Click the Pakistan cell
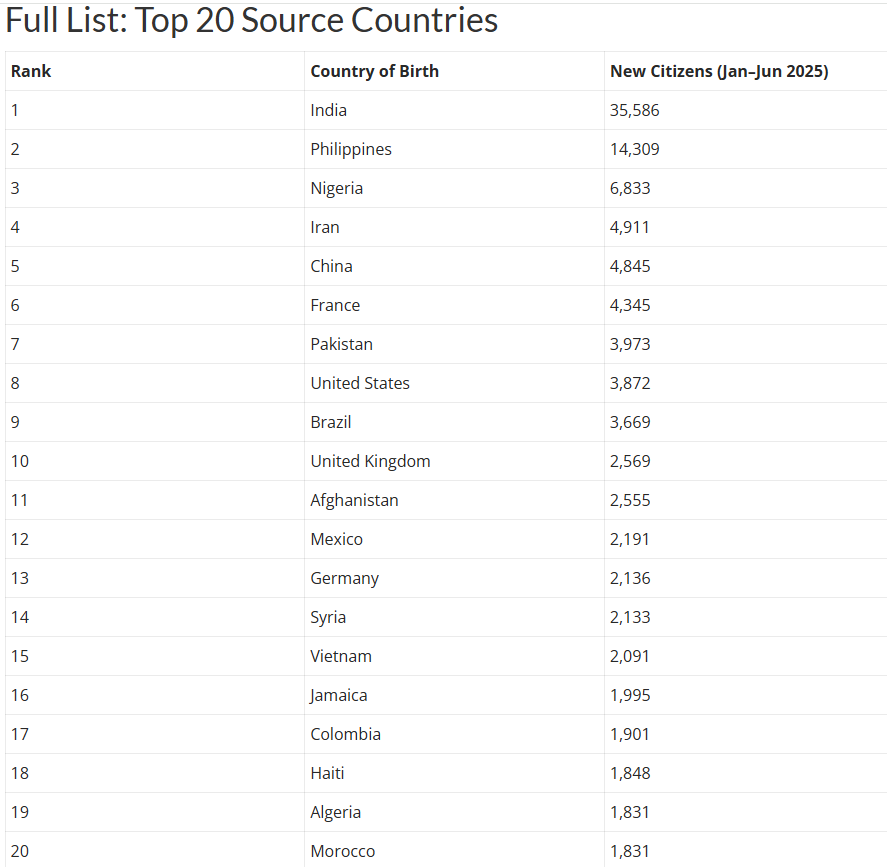The height and width of the screenshot is (867, 887). [341, 344]
